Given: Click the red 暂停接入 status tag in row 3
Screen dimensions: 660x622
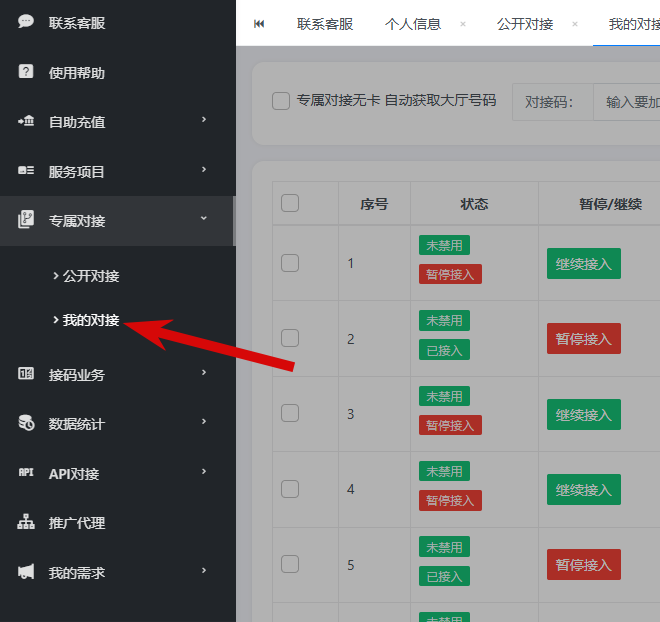Looking at the screenshot, I should [450, 425].
